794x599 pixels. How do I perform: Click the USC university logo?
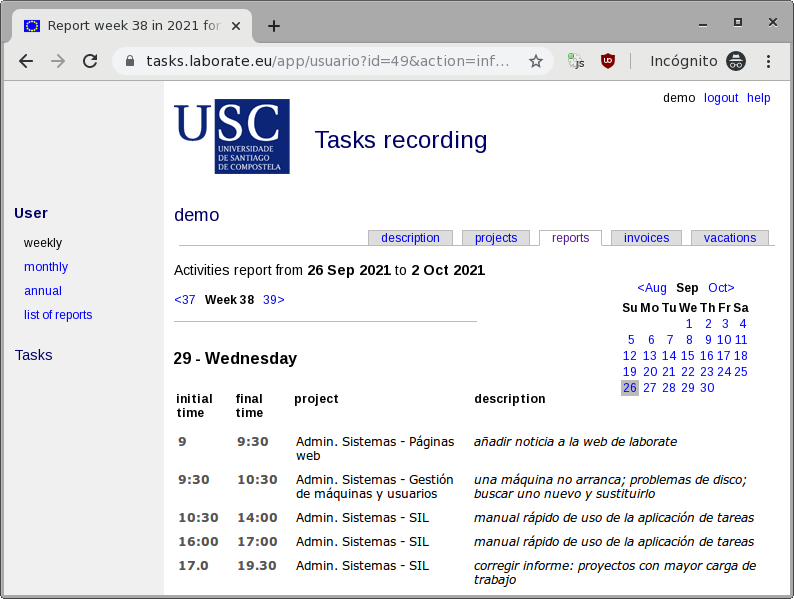click(232, 136)
